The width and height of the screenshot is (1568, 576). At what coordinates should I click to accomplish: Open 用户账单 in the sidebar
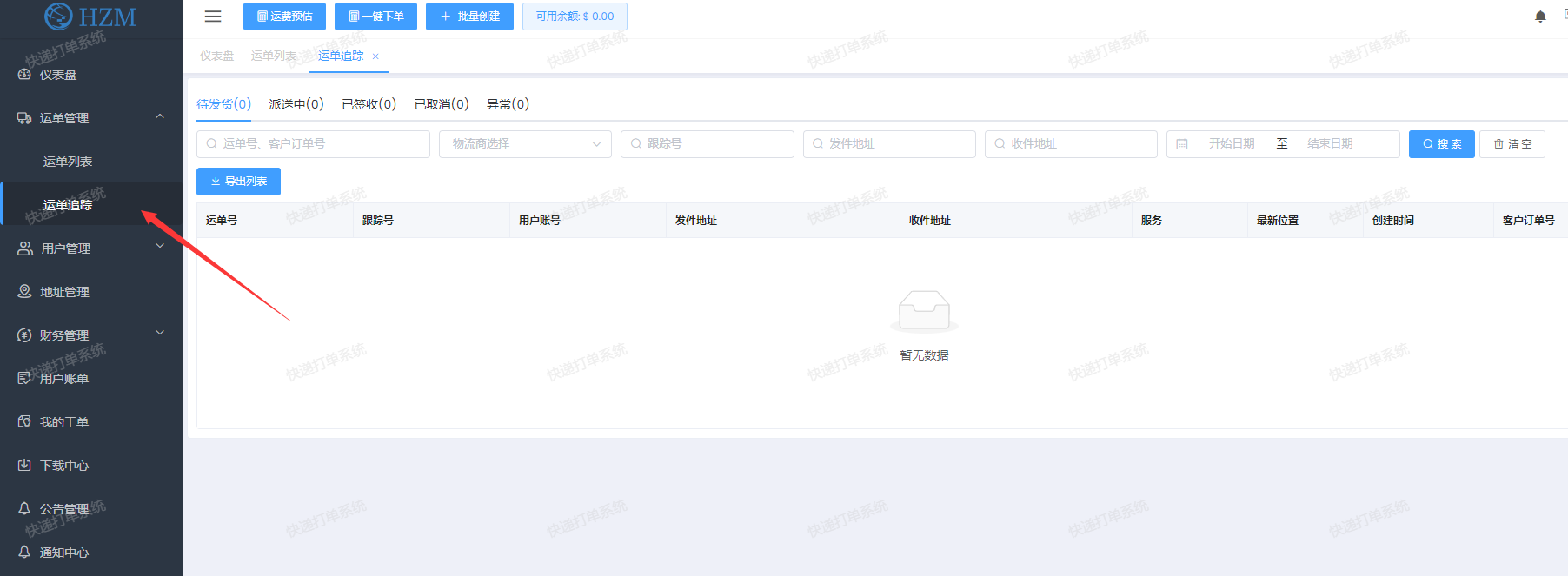coord(64,379)
